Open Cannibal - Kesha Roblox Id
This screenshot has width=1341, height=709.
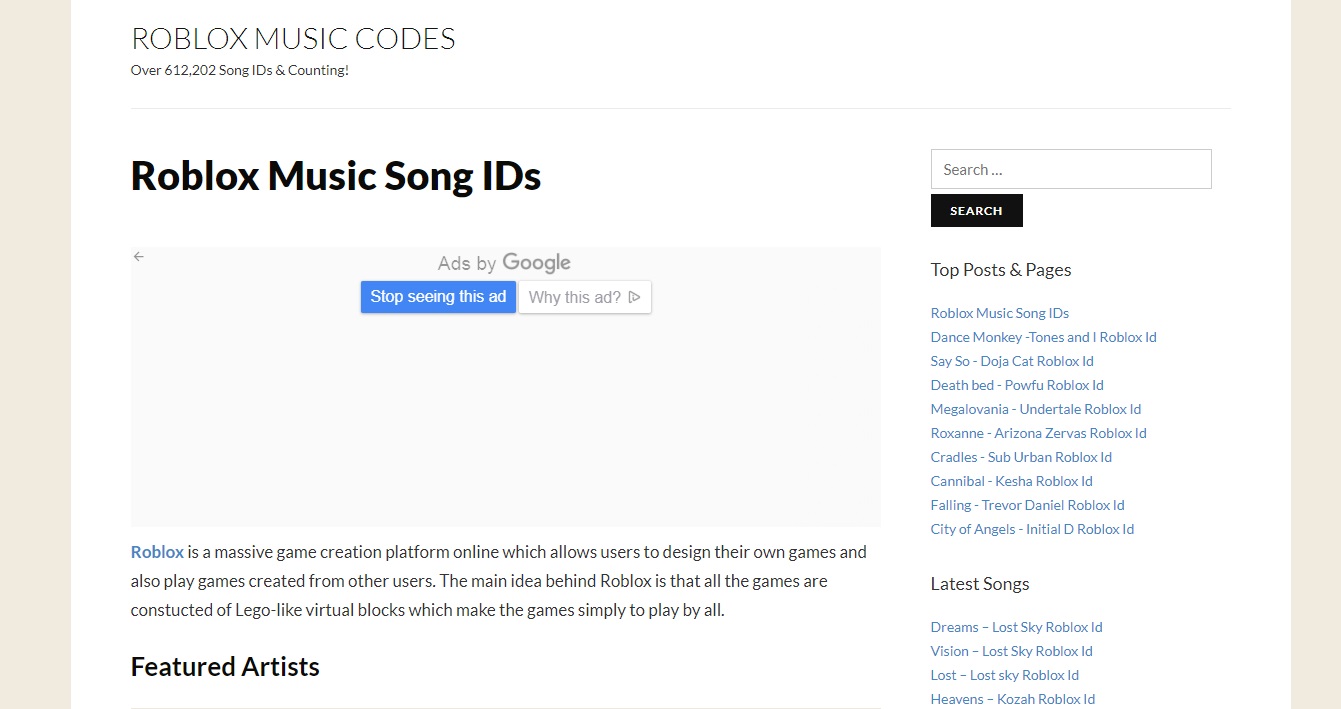coord(1011,481)
